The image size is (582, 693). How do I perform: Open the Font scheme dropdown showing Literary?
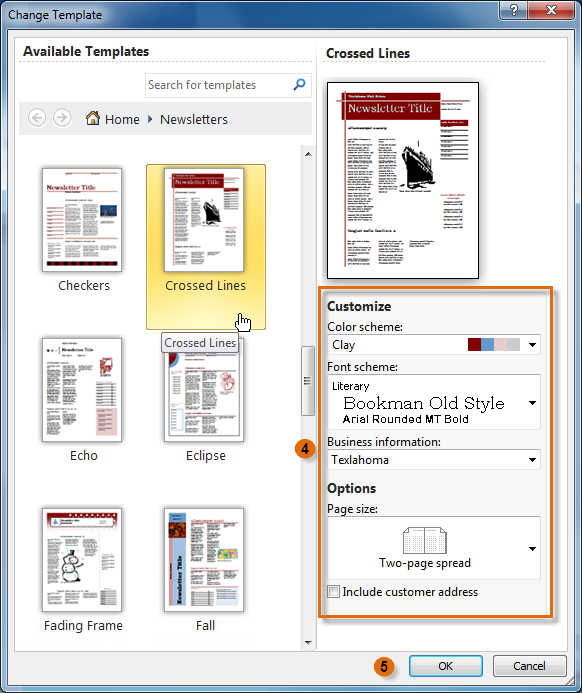pos(434,402)
